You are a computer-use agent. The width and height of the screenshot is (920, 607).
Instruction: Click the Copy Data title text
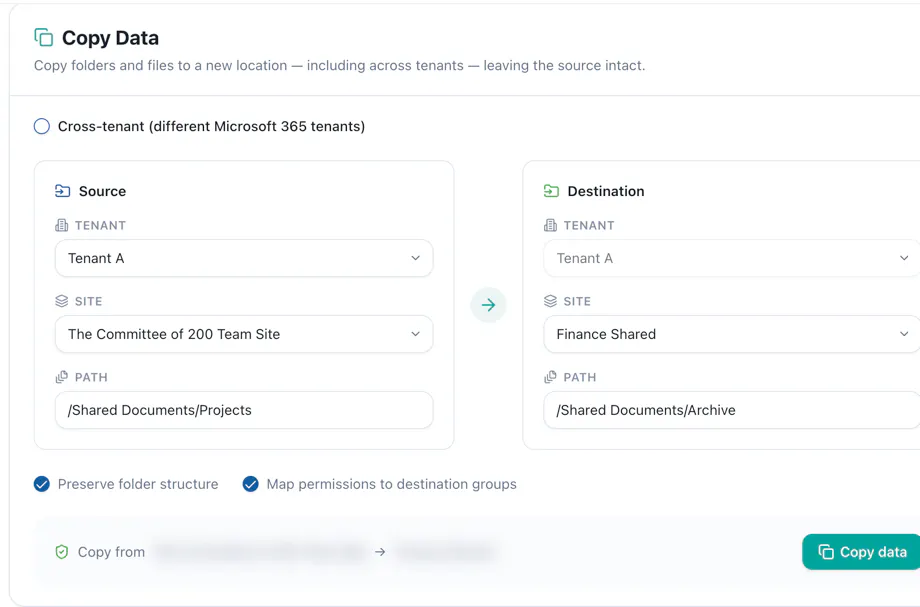pyautogui.click(x=110, y=38)
